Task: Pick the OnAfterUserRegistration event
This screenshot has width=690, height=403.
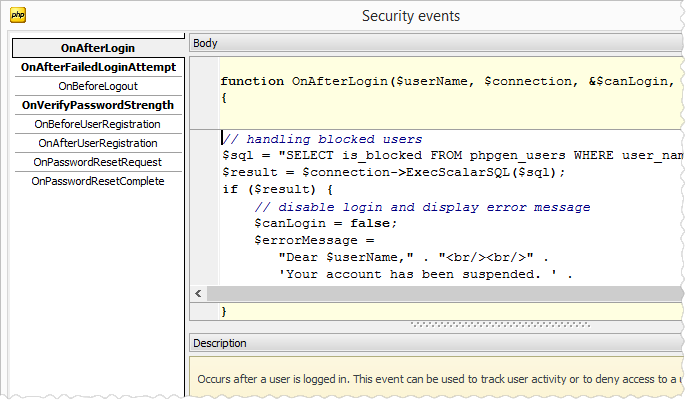Action: (x=97, y=143)
